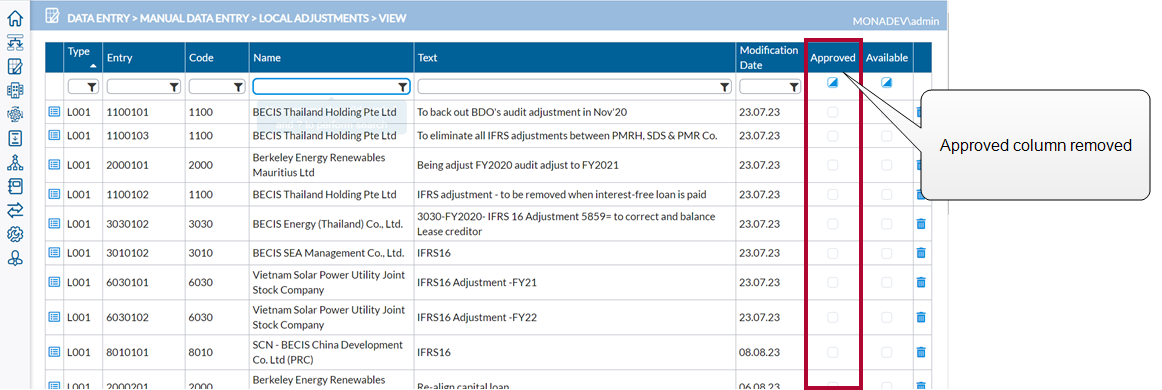Viewport: 1162px width, 390px height.
Task: Click the data entry icon in breadcrumb bar
Action: click(x=52, y=16)
